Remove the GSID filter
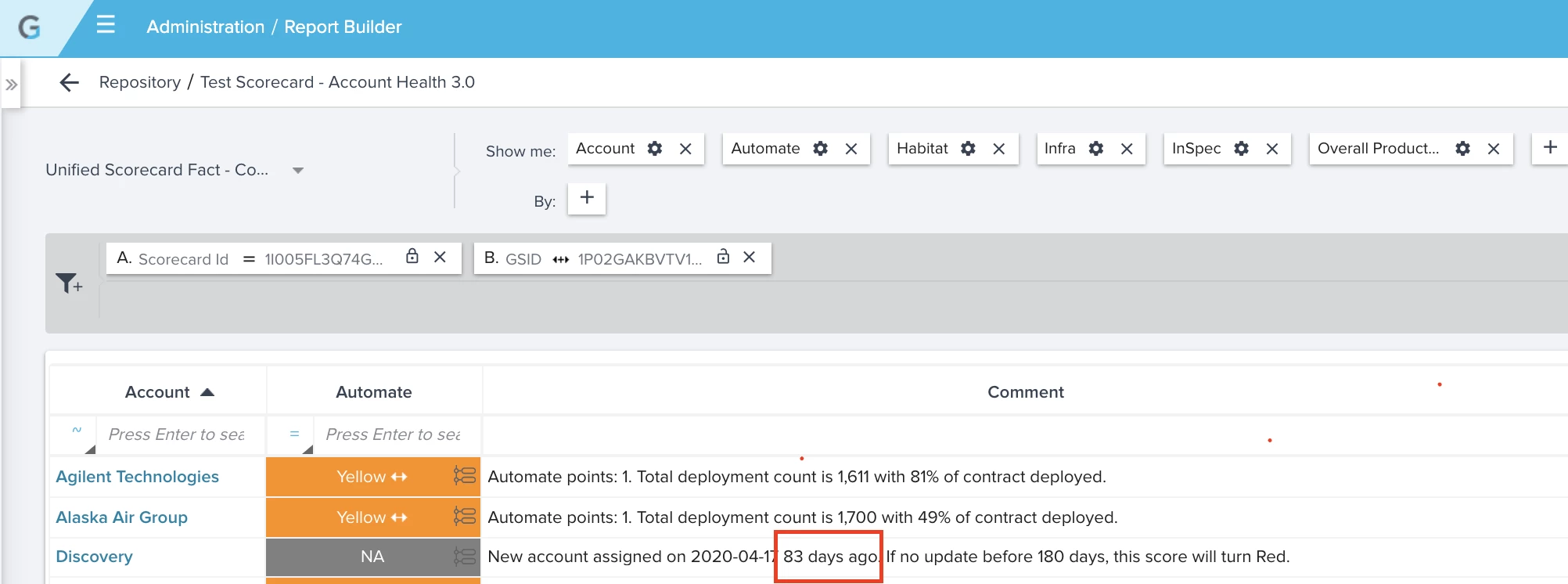 pos(750,257)
